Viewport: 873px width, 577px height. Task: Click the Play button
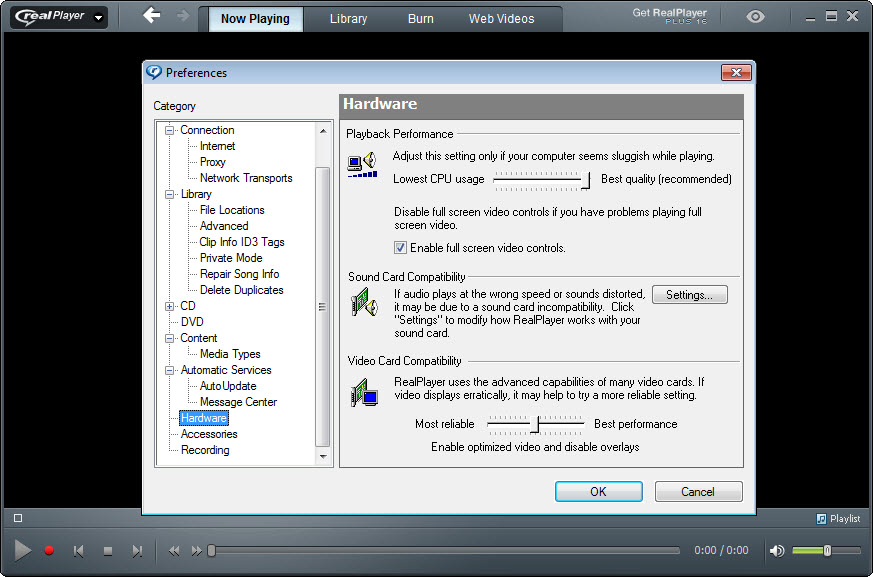22,551
